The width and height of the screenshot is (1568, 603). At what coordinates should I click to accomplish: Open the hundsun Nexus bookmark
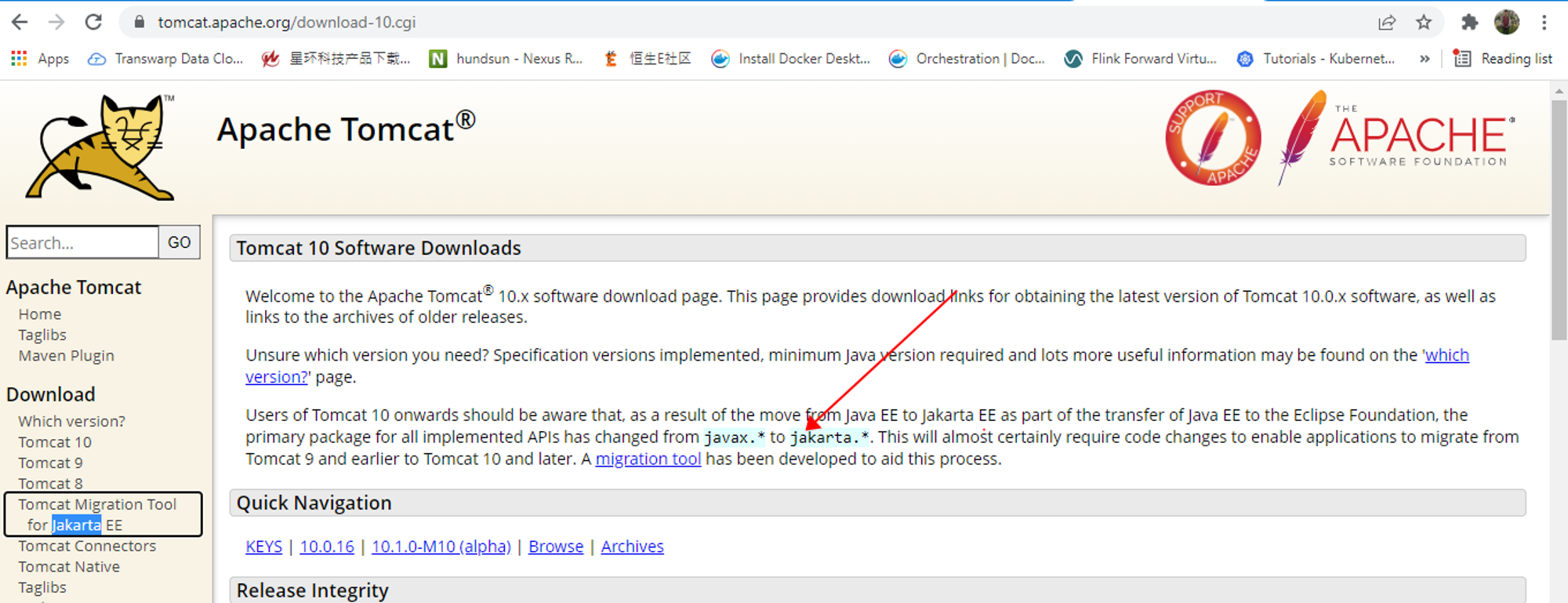(x=506, y=59)
